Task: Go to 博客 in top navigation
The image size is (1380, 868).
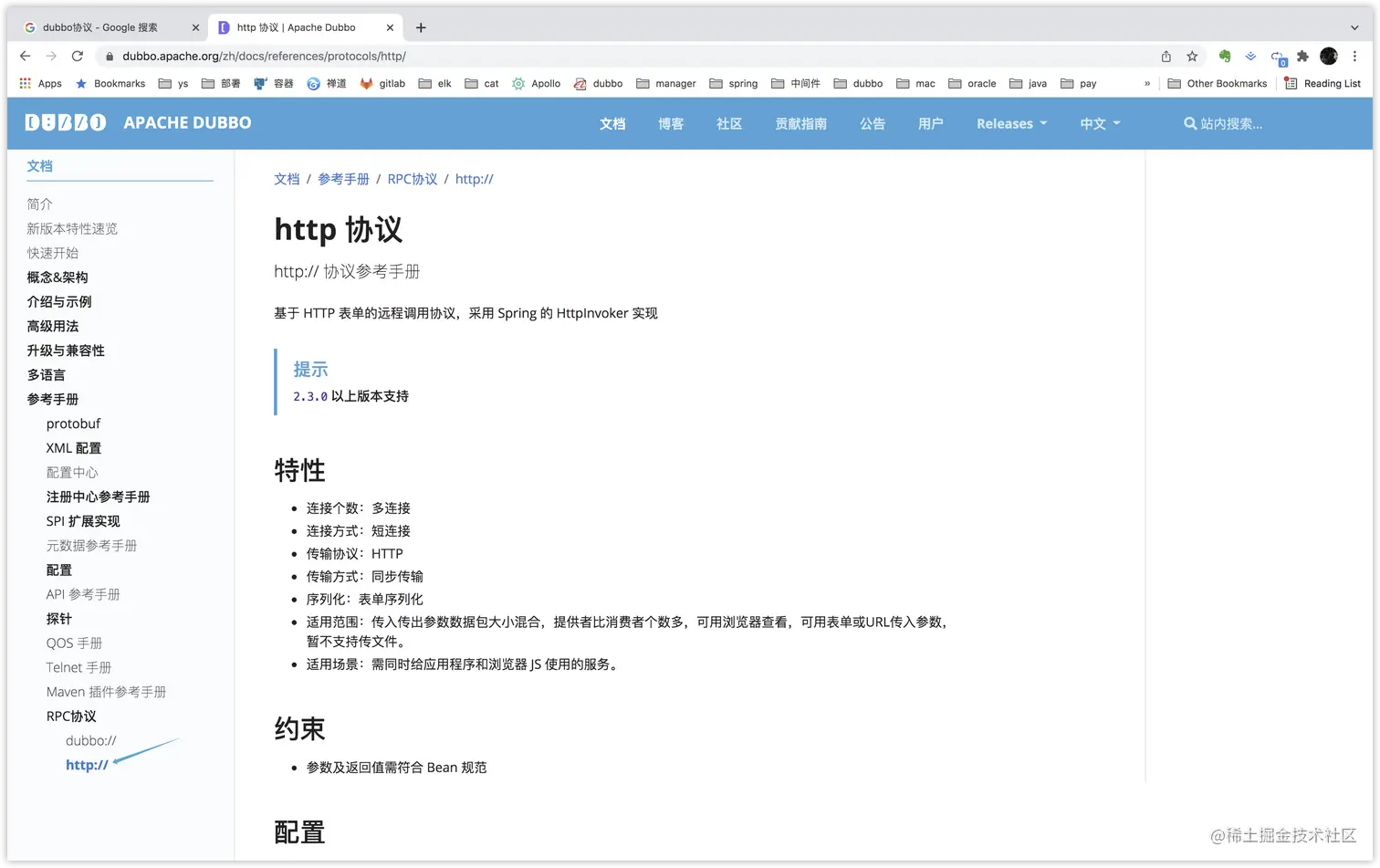Action: click(671, 123)
